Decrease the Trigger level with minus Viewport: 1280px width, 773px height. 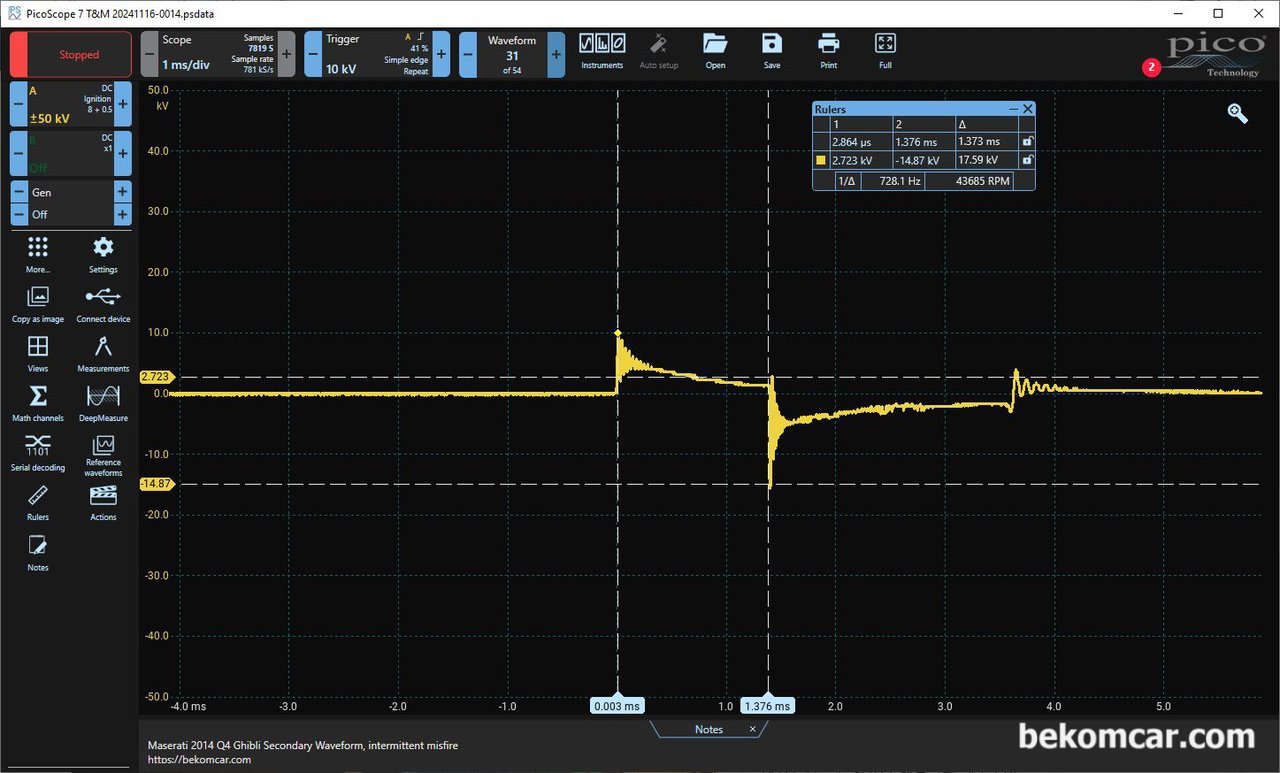point(313,54)
